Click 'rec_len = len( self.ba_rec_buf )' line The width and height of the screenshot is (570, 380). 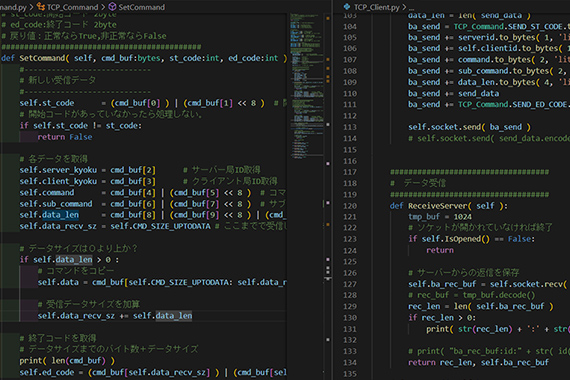click(481, 307)
